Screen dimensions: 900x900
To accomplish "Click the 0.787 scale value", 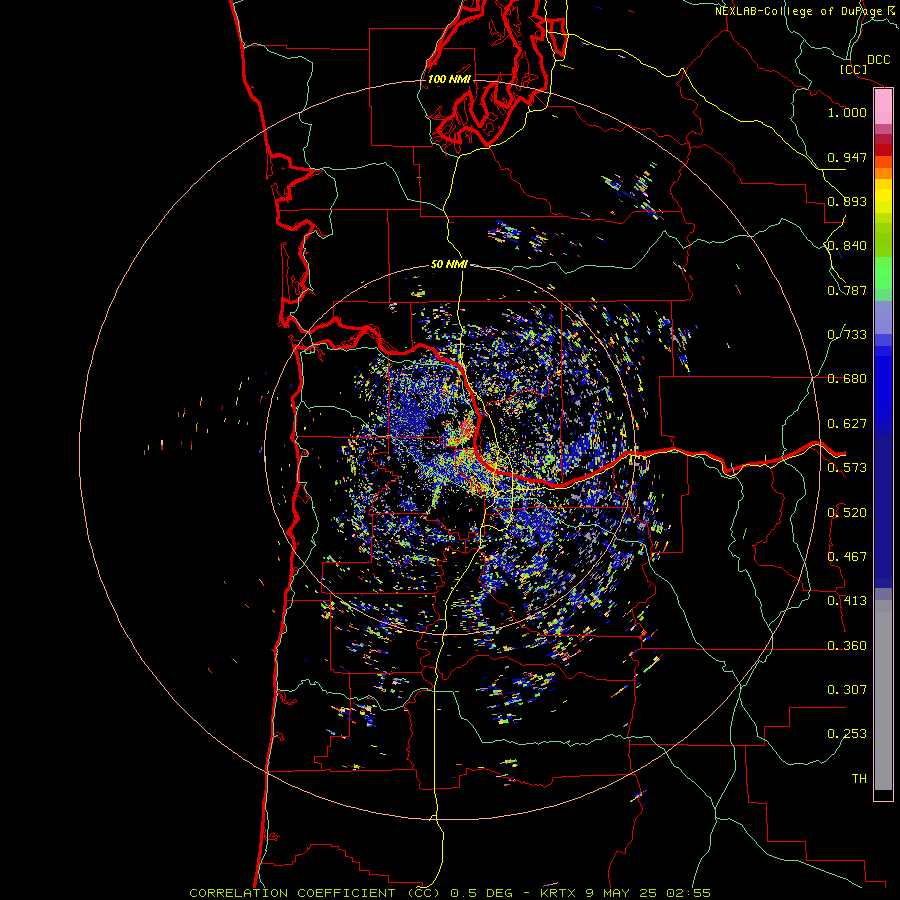I will (847, 290).
